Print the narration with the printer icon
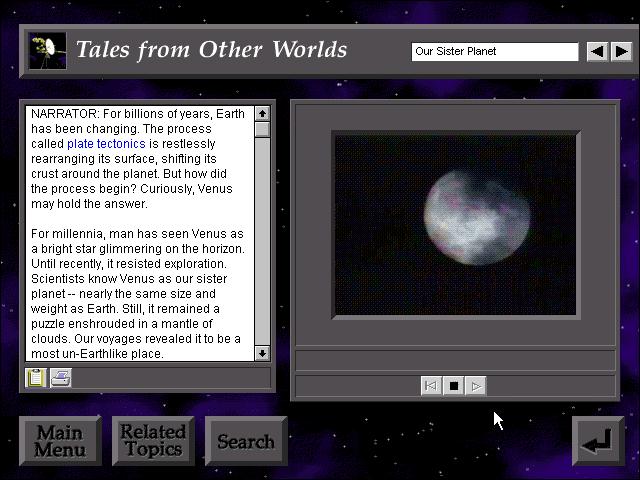The height and width of the screenshot is (480, 640). (61, 378)
